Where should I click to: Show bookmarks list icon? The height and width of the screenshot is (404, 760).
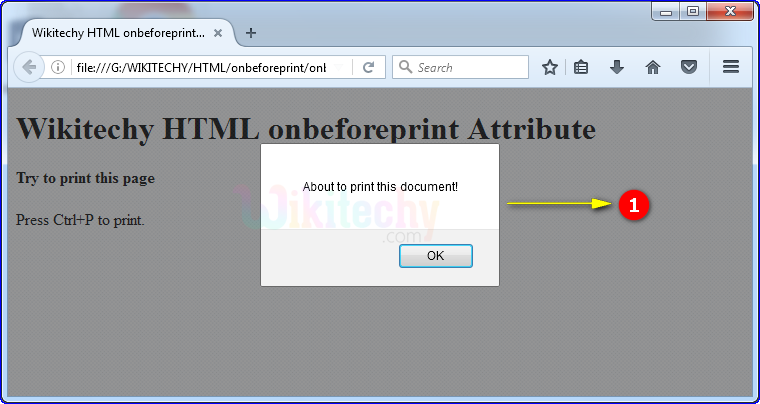coord(582,67)
